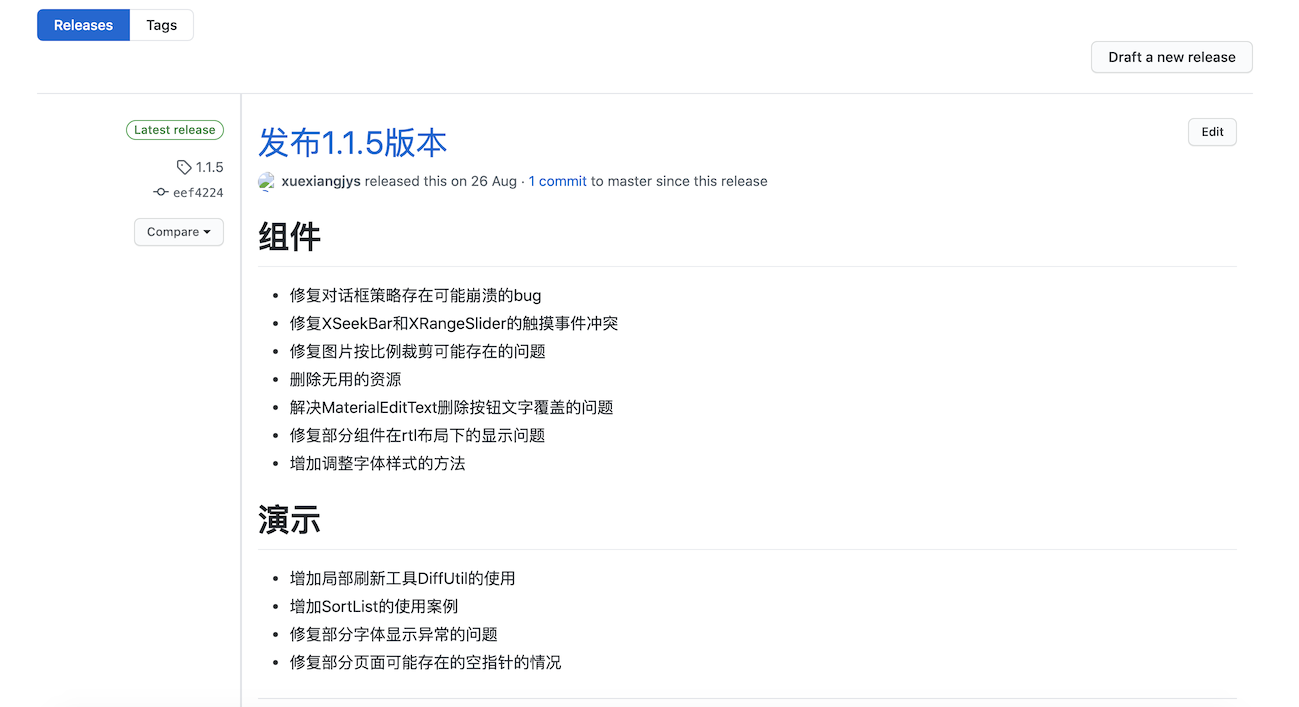Click the 1.1.5 tag version text
This screenshot has height=707, width=1299.
coord(209,167)
